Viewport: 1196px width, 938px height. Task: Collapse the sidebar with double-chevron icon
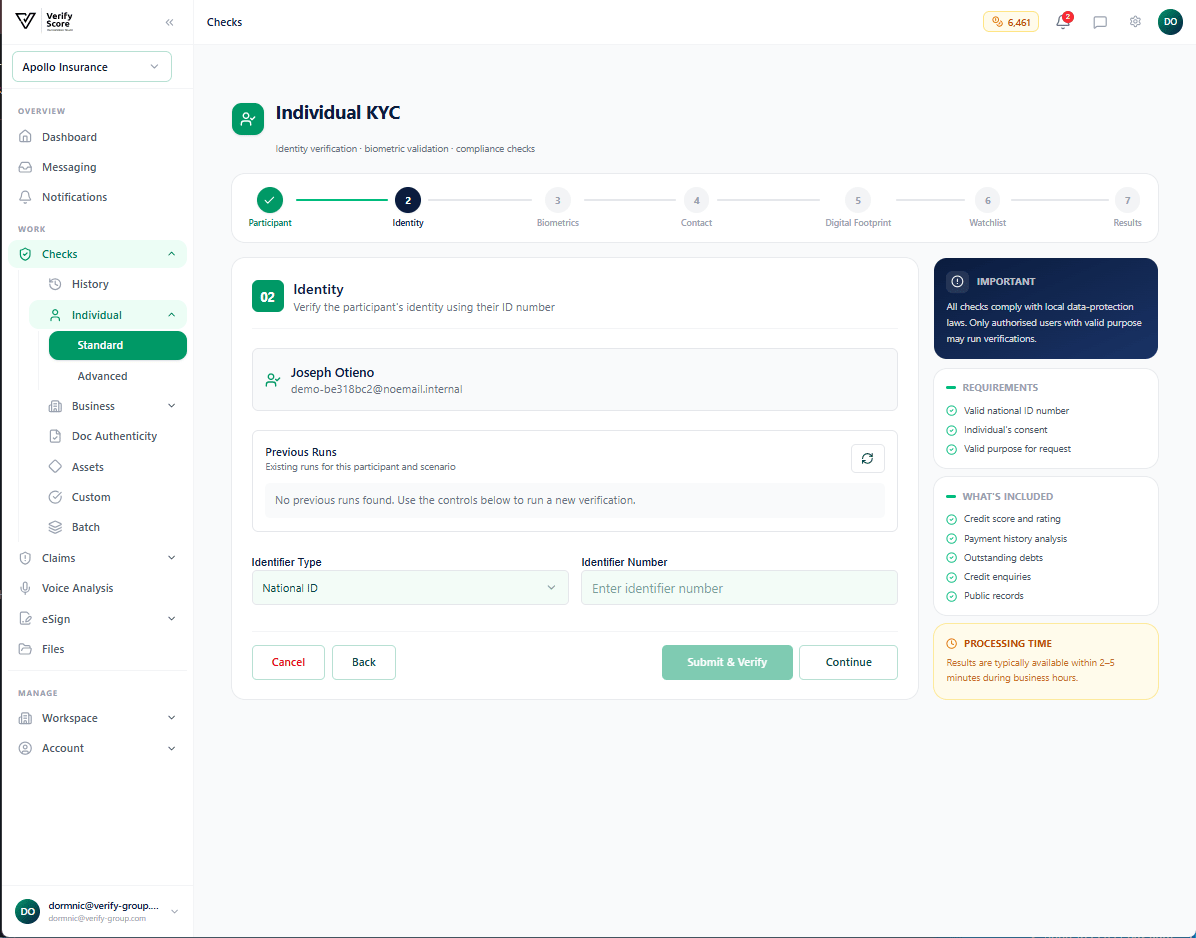(169, 22)
